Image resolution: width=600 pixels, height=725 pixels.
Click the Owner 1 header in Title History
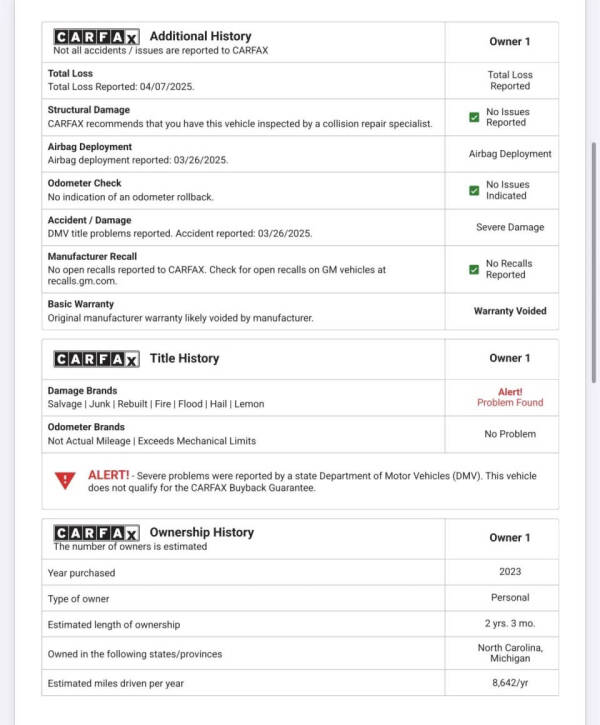(x=510, y=358)
